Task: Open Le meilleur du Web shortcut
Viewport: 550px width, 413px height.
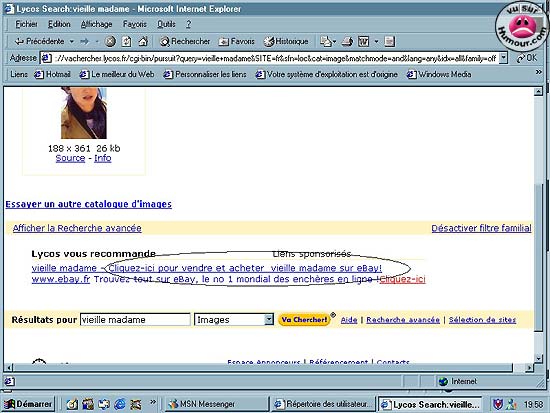Action: click(117, 74)
